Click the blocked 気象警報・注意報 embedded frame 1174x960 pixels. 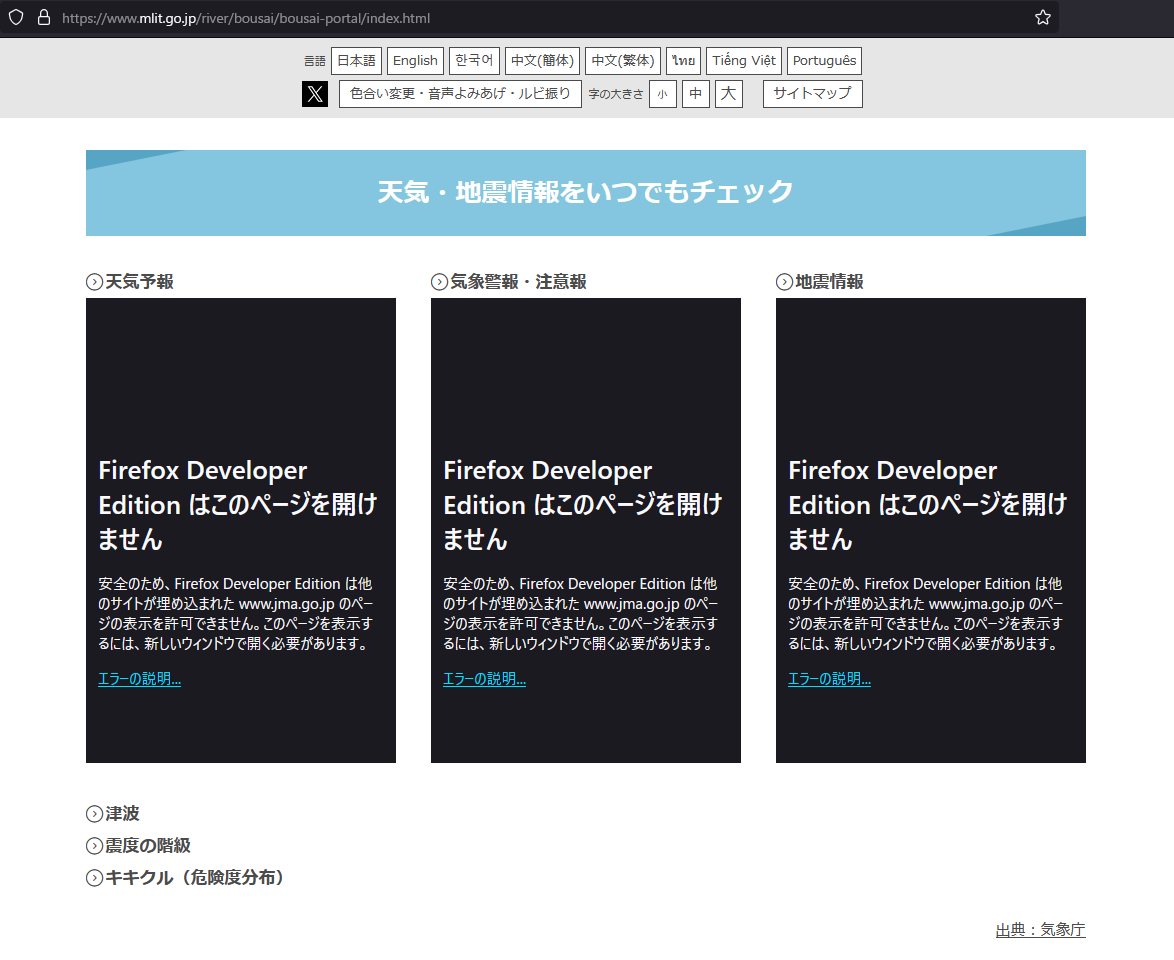586,530
